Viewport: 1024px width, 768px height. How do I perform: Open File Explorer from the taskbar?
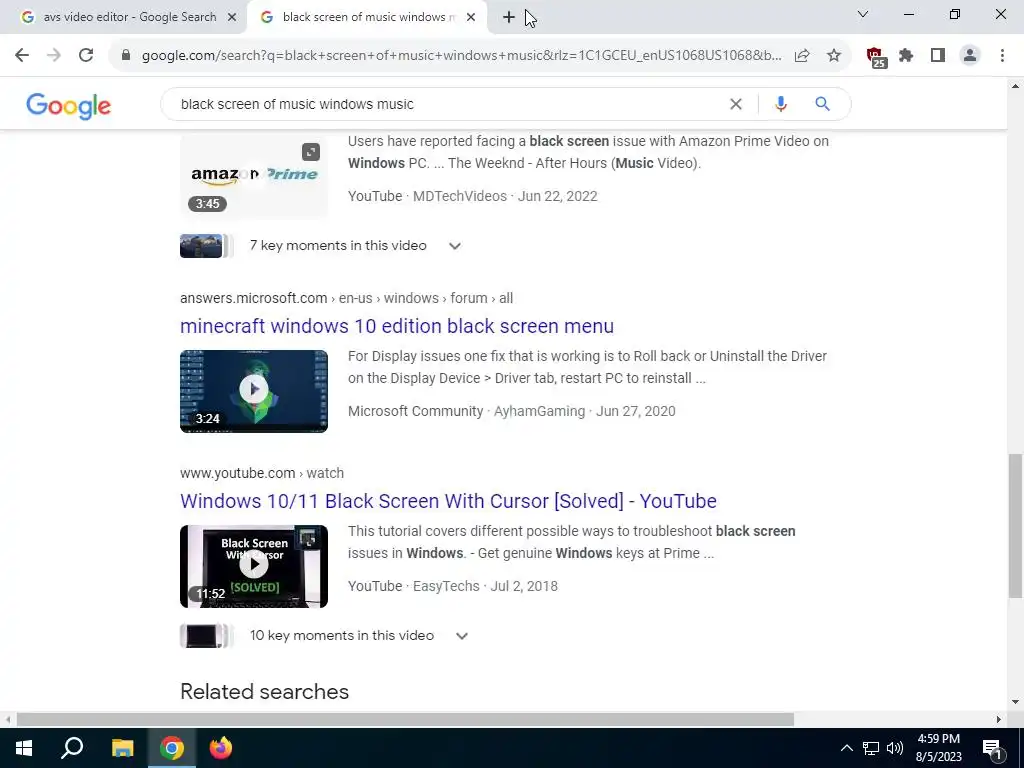click(x=122, y=748)
